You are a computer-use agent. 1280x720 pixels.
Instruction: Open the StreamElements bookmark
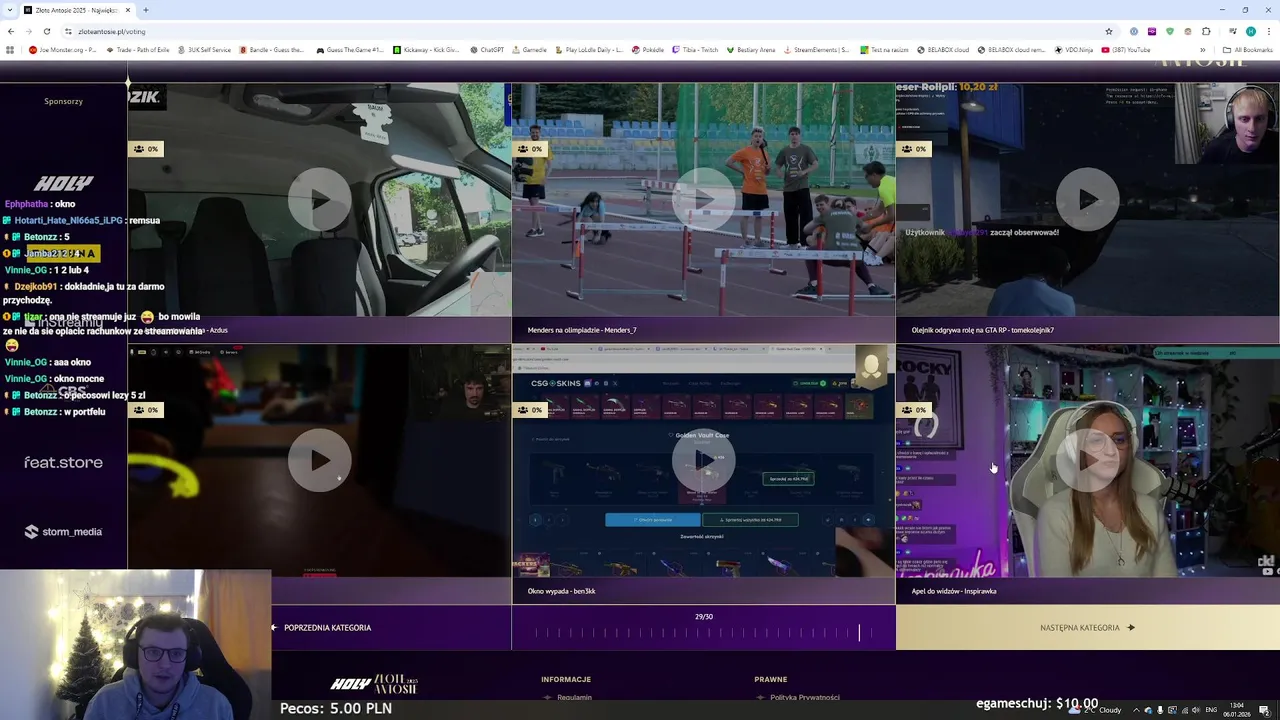pyautogui.click(x=818, y=50)
